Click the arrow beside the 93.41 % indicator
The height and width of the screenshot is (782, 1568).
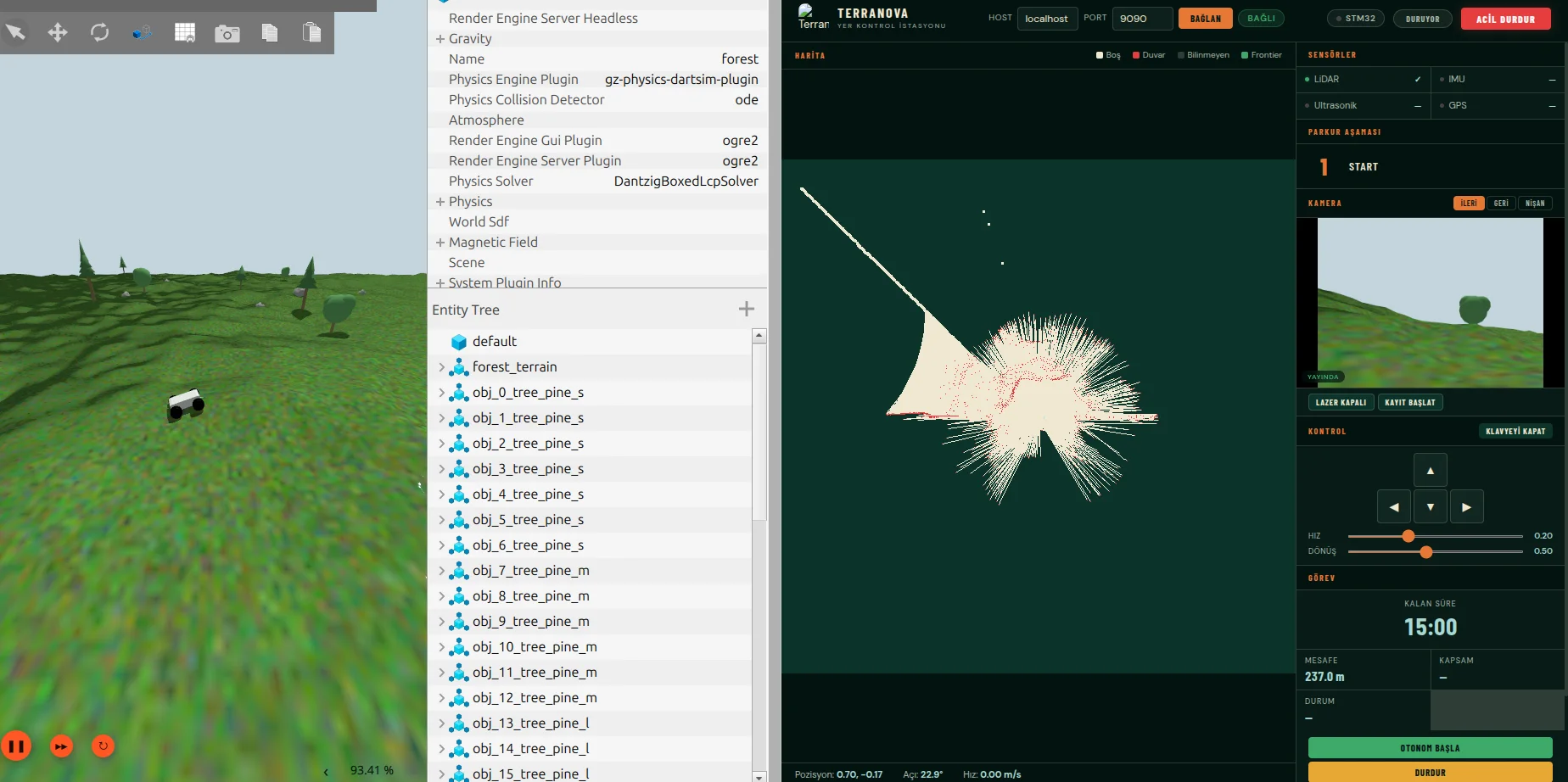326,772
